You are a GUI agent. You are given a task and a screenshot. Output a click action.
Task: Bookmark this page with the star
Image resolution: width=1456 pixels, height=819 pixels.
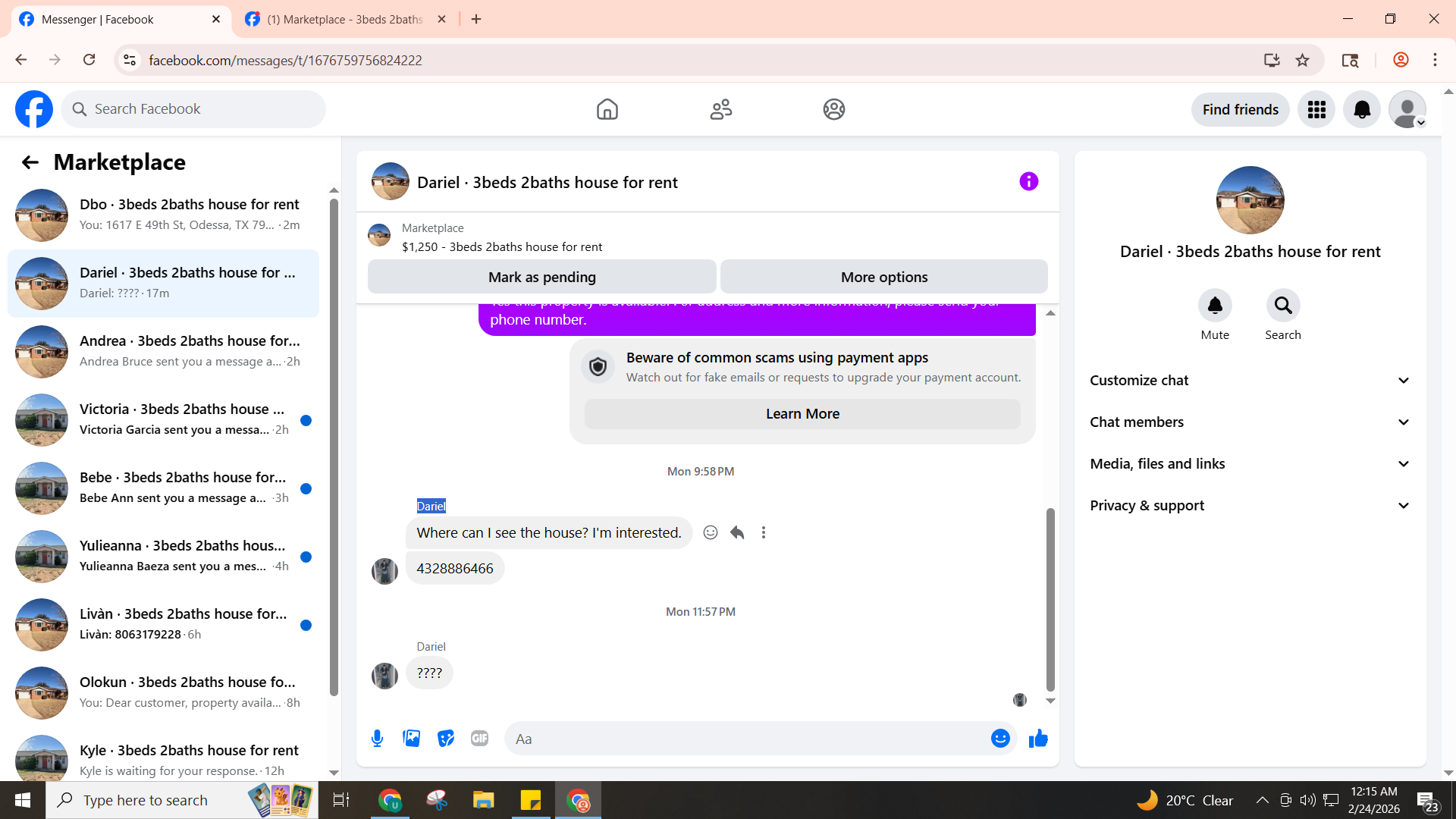click(1302, 60)
